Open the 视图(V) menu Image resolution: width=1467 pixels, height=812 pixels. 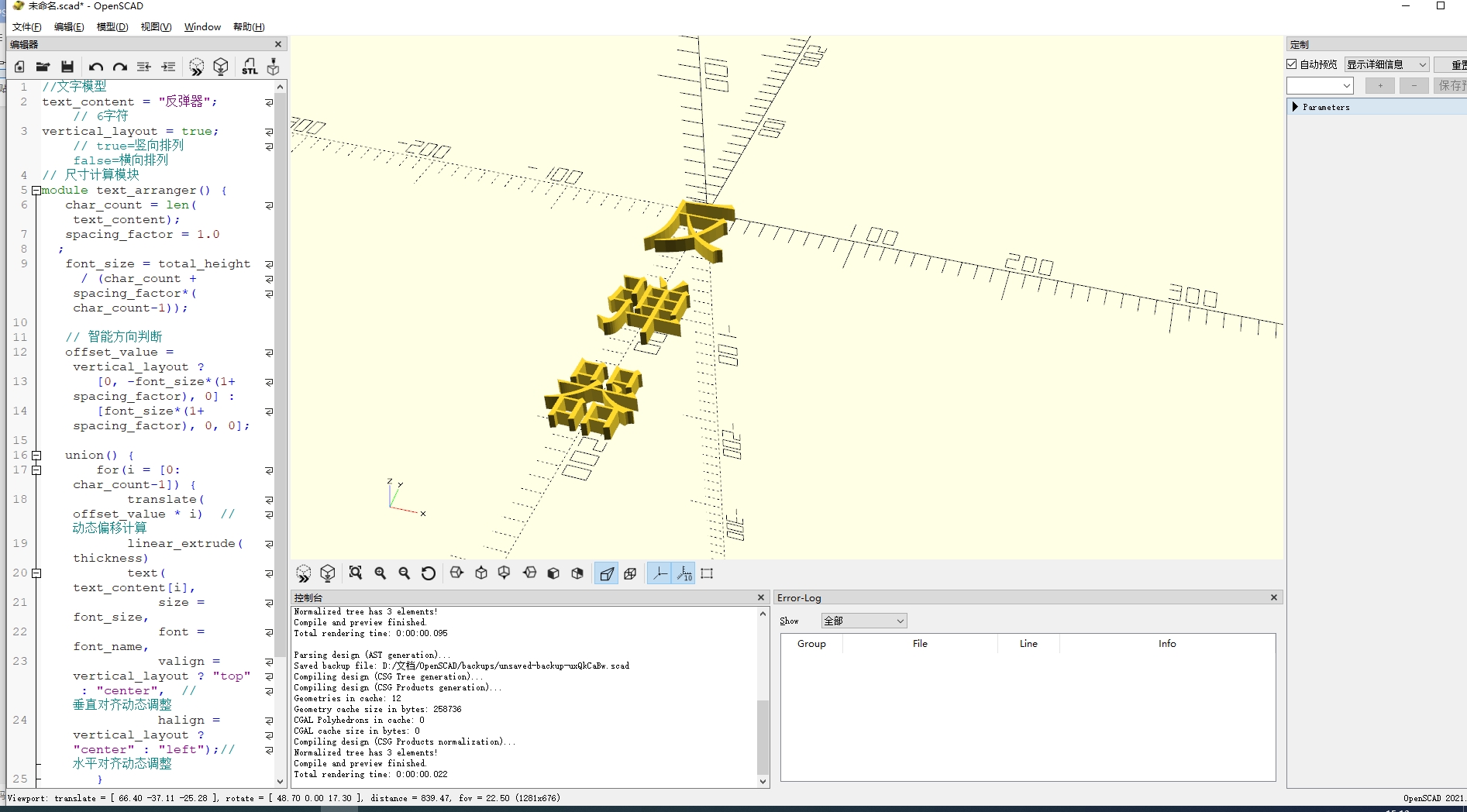tap(156, 27)
